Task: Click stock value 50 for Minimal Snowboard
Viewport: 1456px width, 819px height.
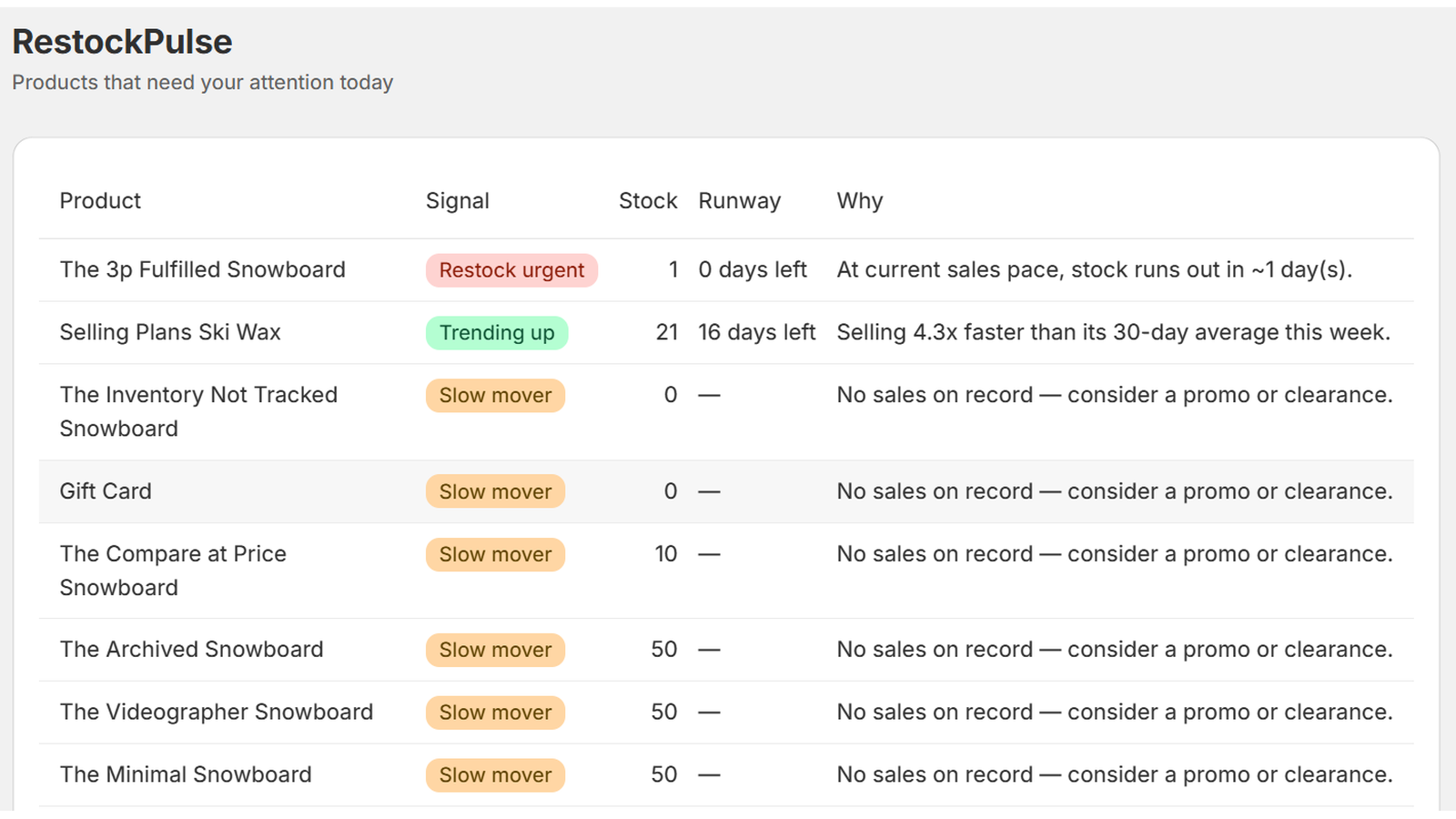Action: point(664,775)
